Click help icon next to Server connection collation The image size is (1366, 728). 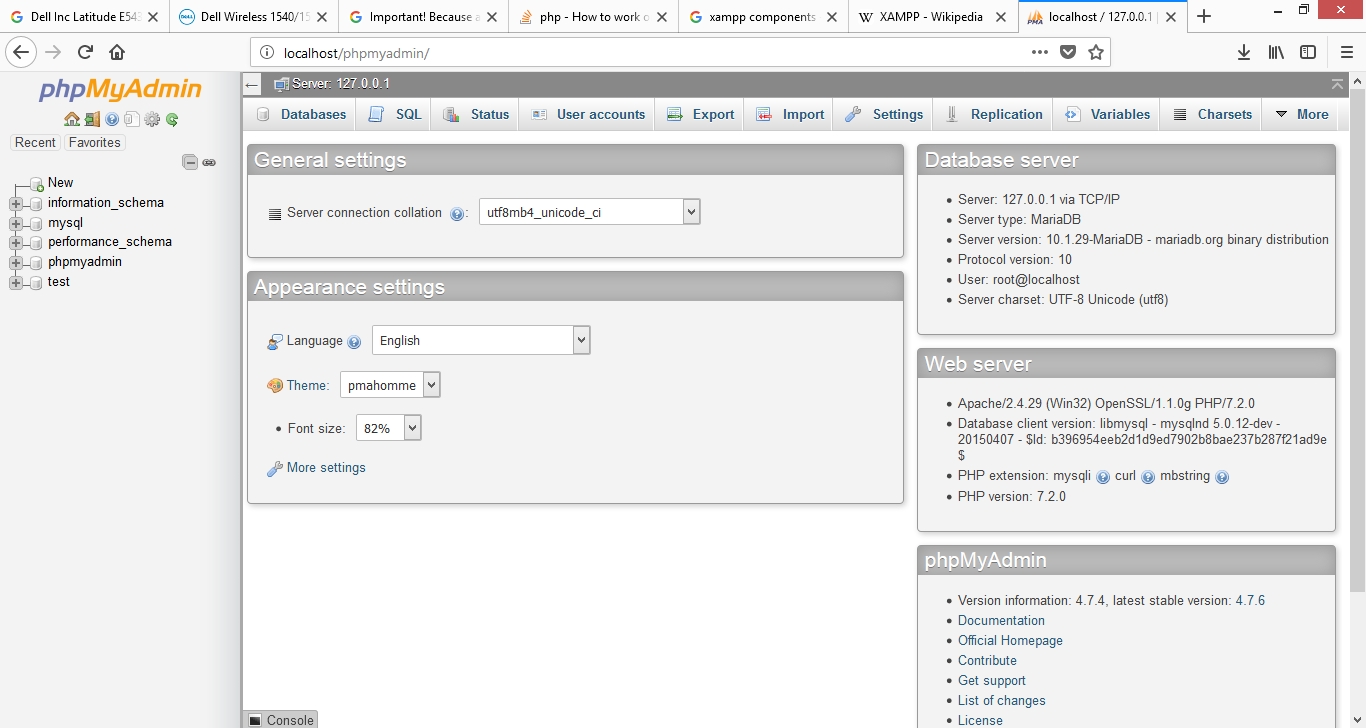(x=457, y=214)
